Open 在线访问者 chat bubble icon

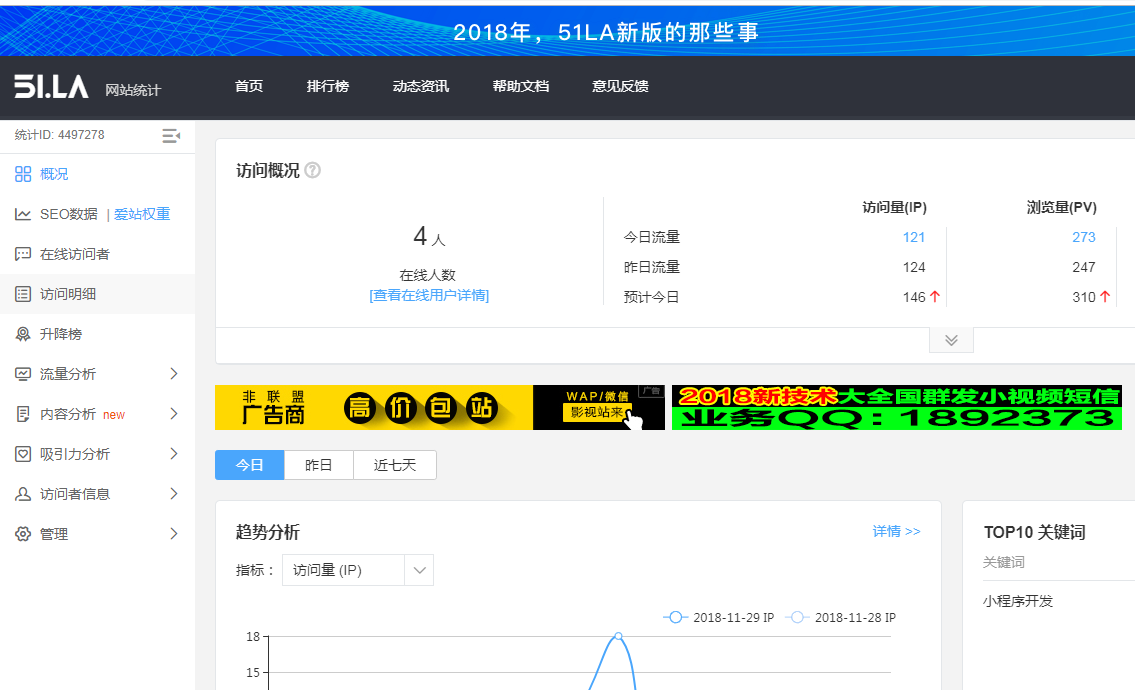pyautogui.click(x=23, y=254)
